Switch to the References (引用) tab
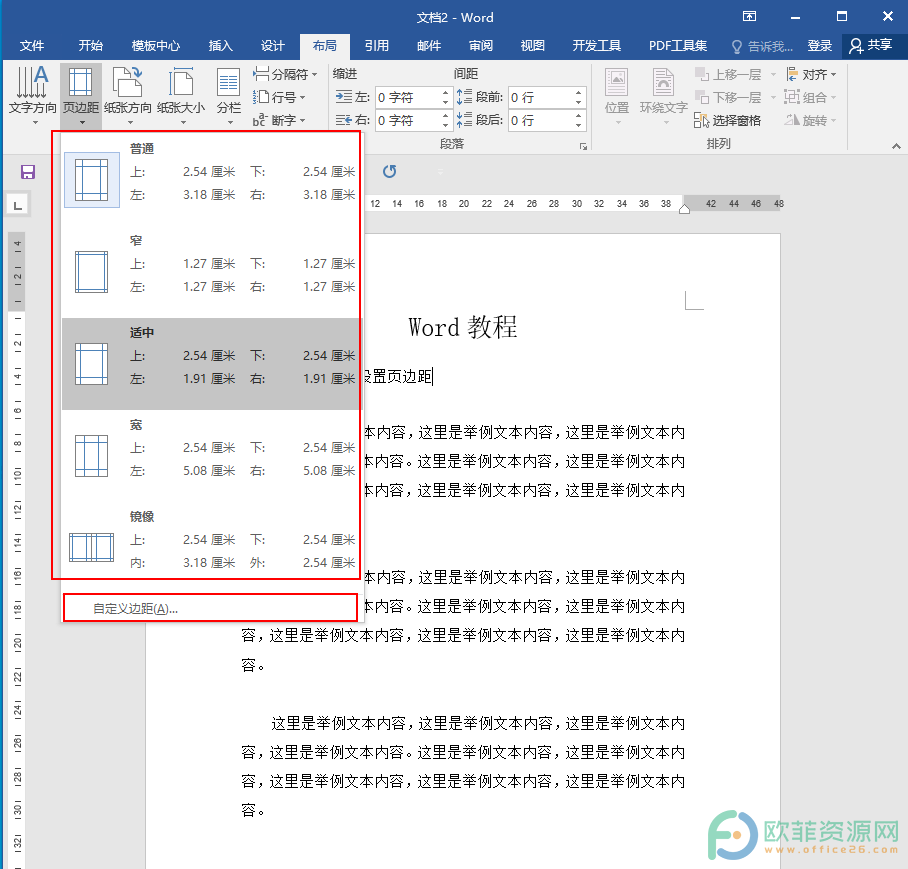Screen dimensions: 908x869 click(x=376, y=46)
